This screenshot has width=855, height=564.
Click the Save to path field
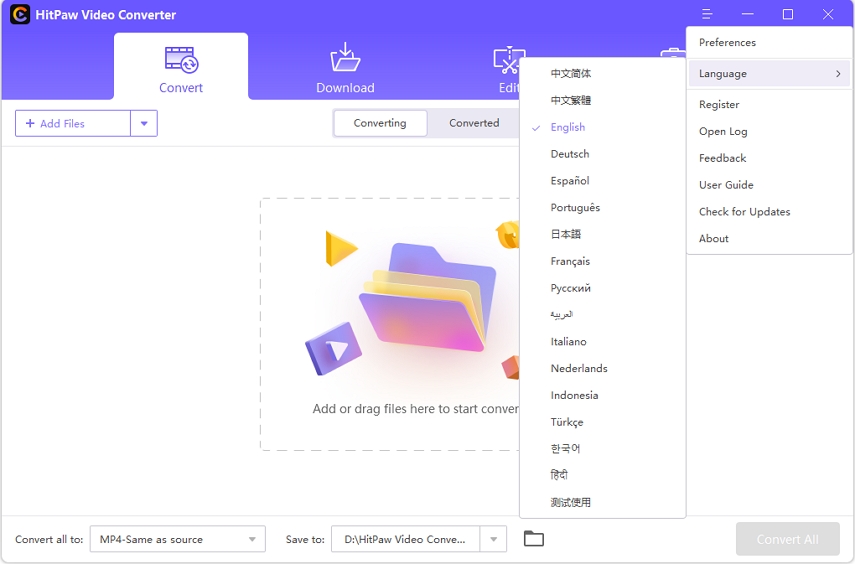tap(406, 539)
